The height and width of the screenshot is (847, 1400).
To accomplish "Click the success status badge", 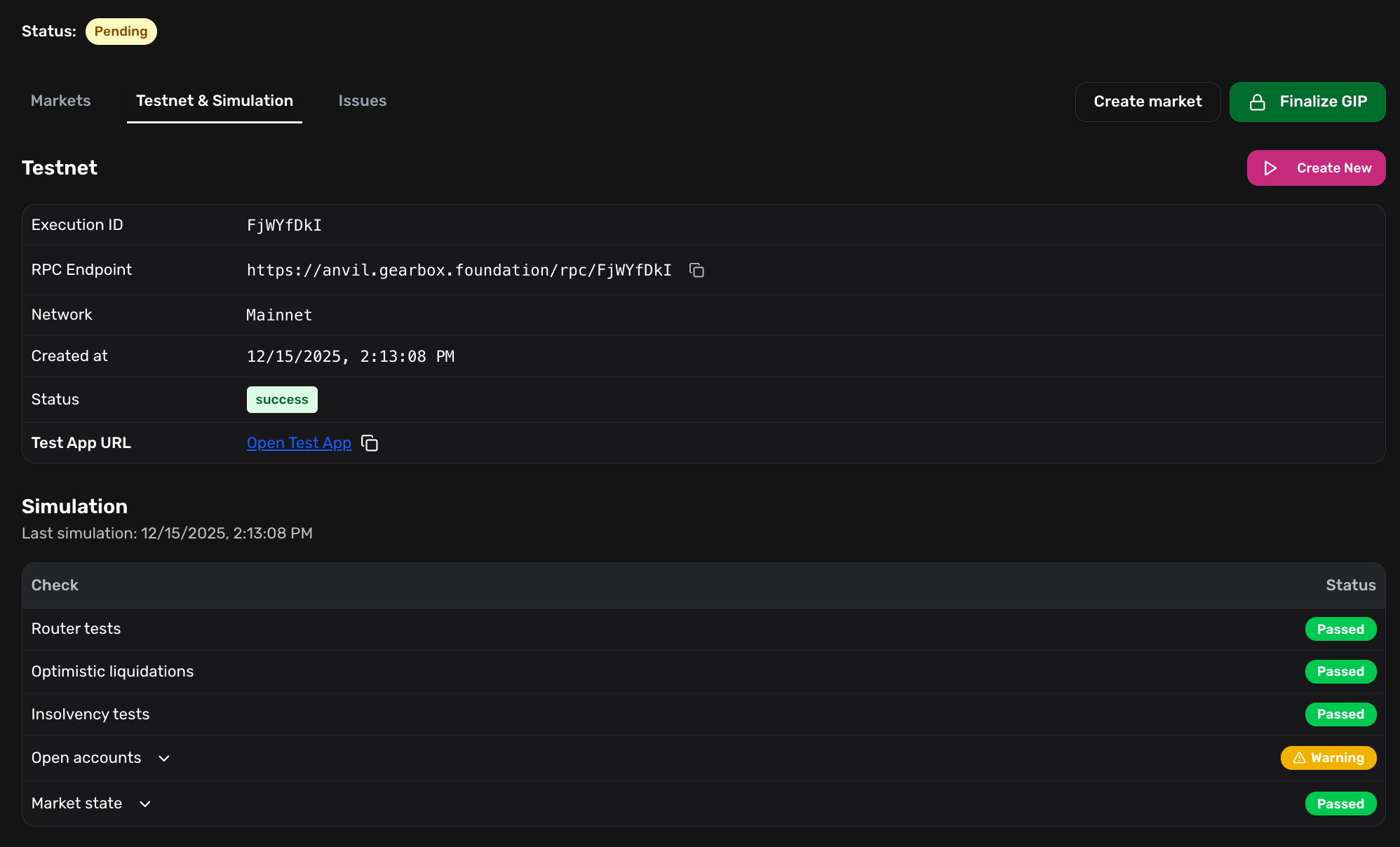I will 282,400.
